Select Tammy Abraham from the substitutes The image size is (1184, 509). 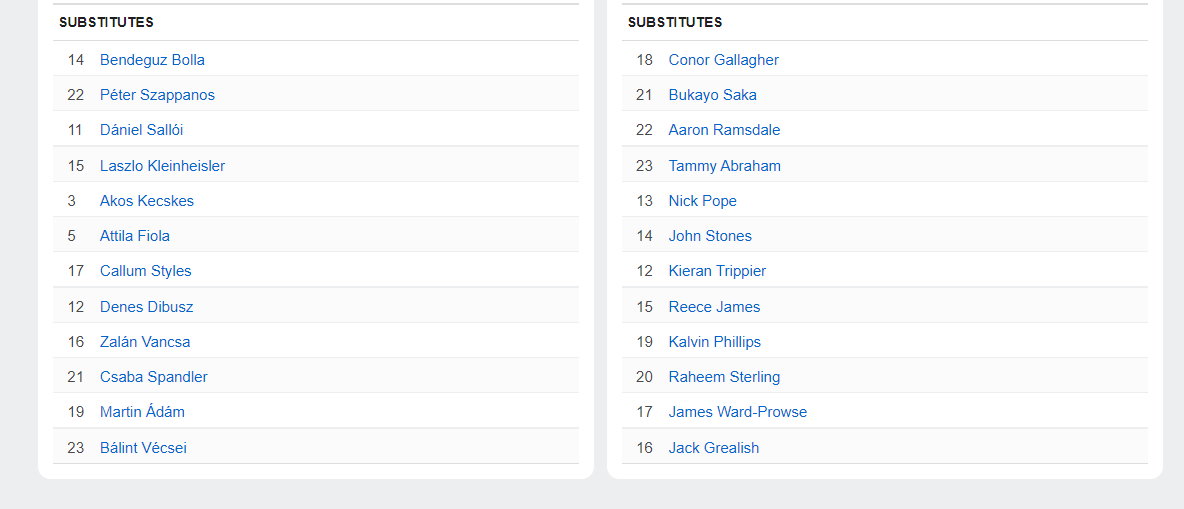coord(724,166)
